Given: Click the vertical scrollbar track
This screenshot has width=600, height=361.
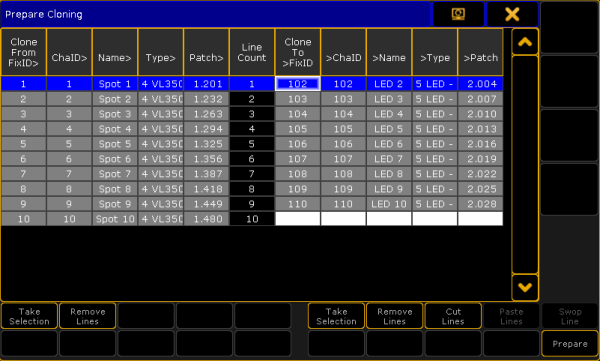Looking at the screenshot, I should (525, 165).
